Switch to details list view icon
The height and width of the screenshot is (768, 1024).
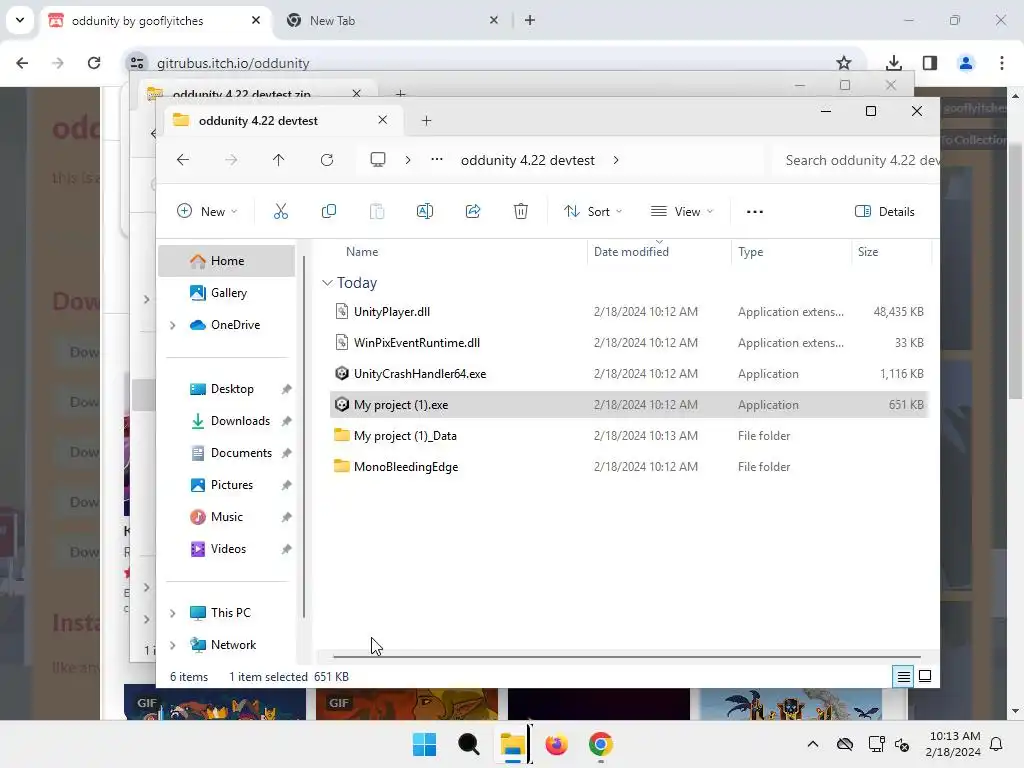[903, 677]
